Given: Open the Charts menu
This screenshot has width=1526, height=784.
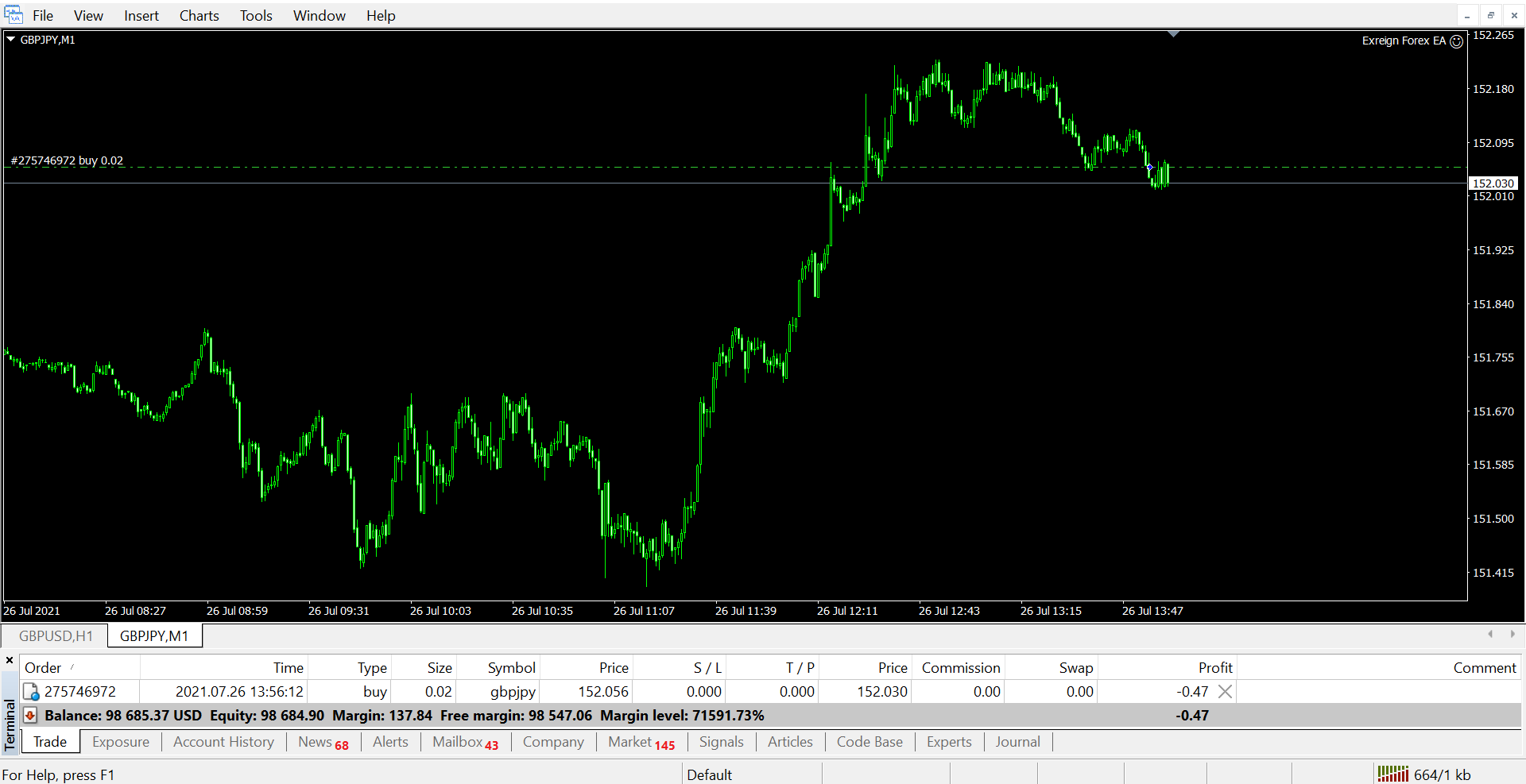Looking at the screenshot, I should (x=199, y=16).
